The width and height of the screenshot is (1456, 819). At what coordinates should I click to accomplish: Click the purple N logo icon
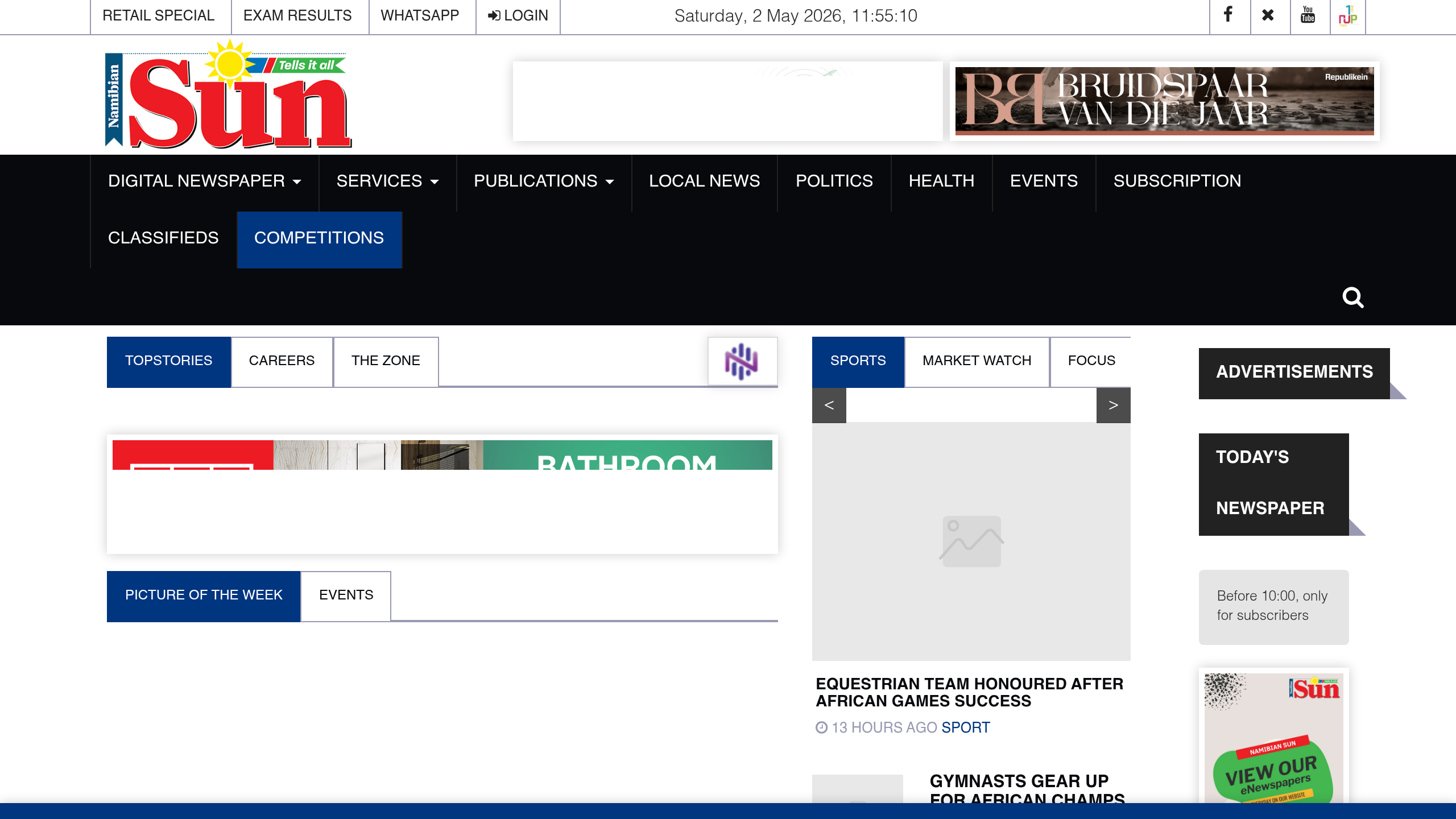point(742,361)
